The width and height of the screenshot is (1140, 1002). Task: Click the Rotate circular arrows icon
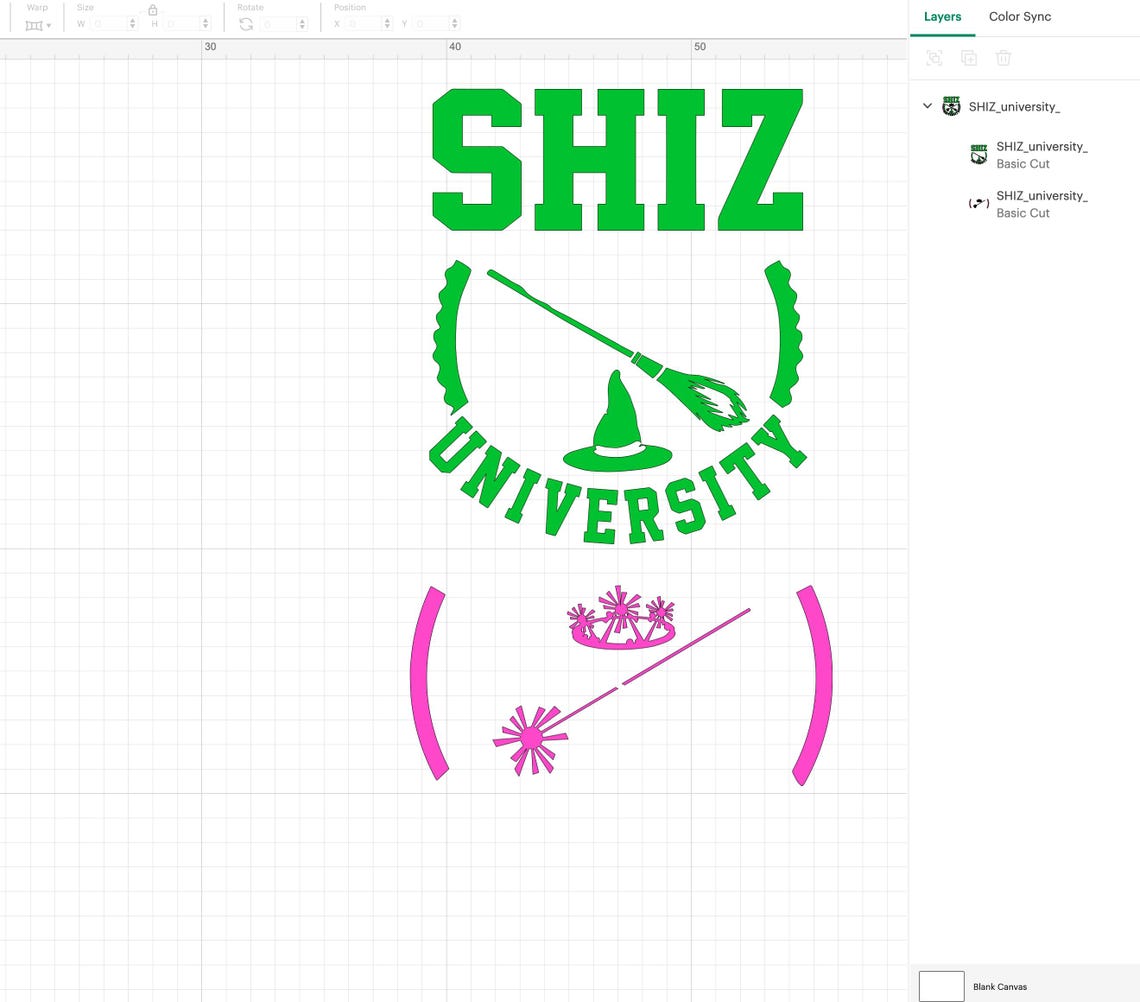(x=246, y=24)
